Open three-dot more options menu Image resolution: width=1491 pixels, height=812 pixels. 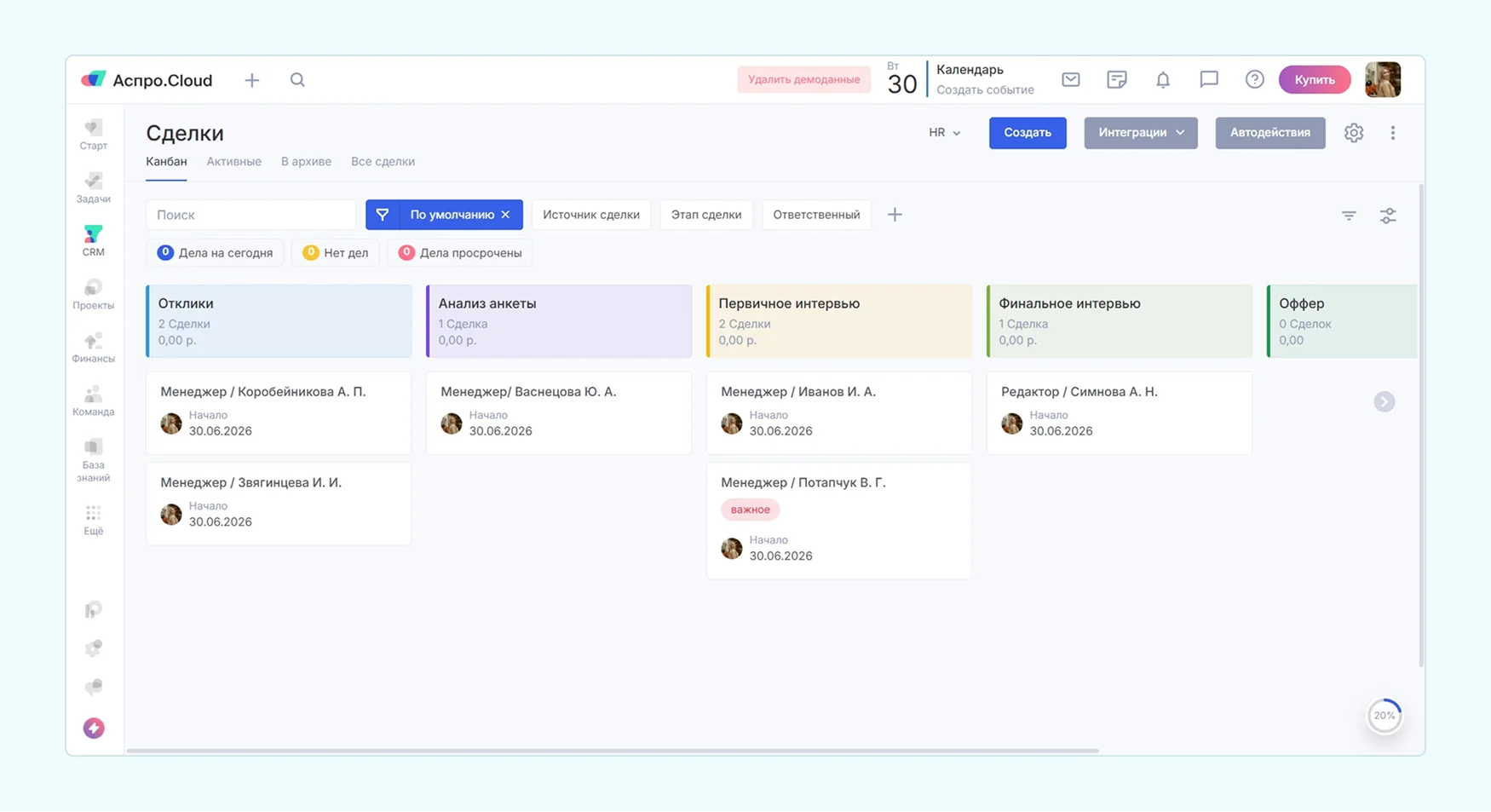coord(1393,133)
